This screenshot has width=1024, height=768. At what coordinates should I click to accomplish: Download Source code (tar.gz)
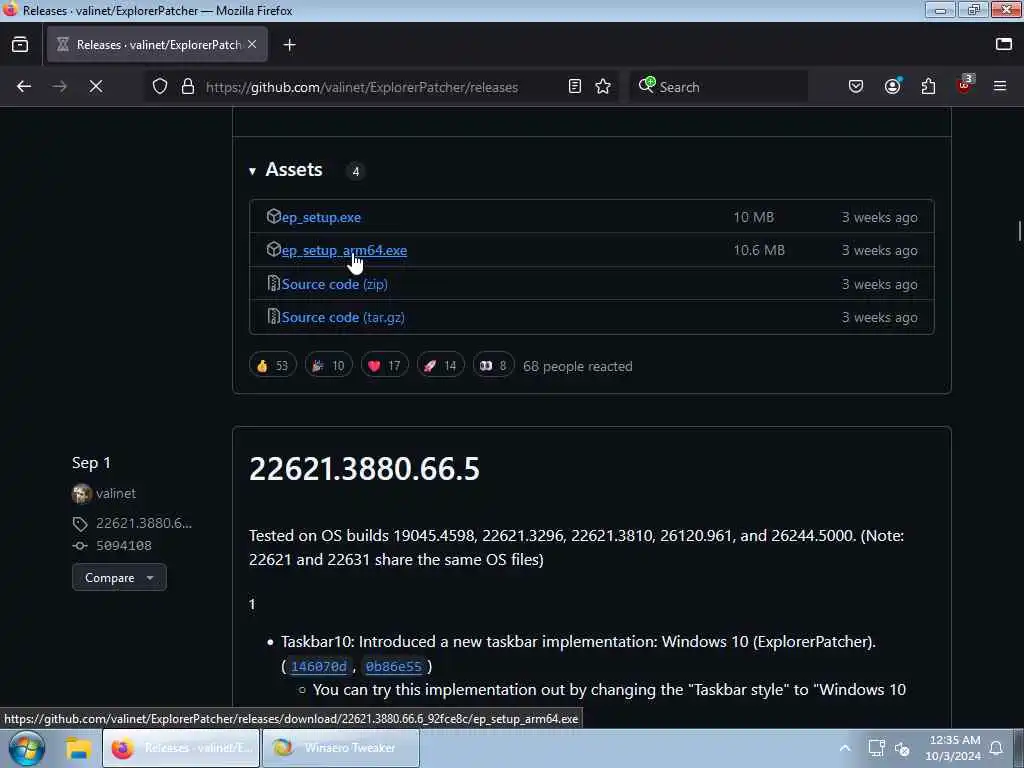point(343,317)
